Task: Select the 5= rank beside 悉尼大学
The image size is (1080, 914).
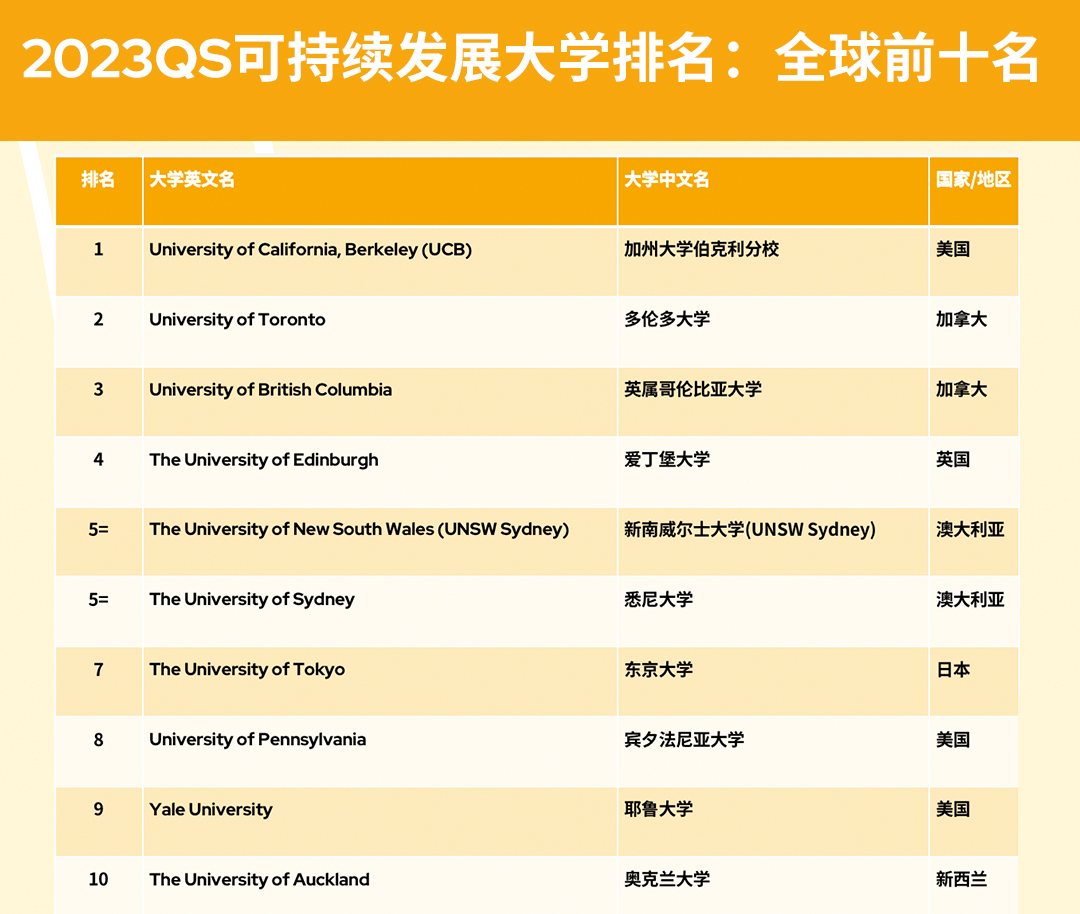Action: point(98,599)
